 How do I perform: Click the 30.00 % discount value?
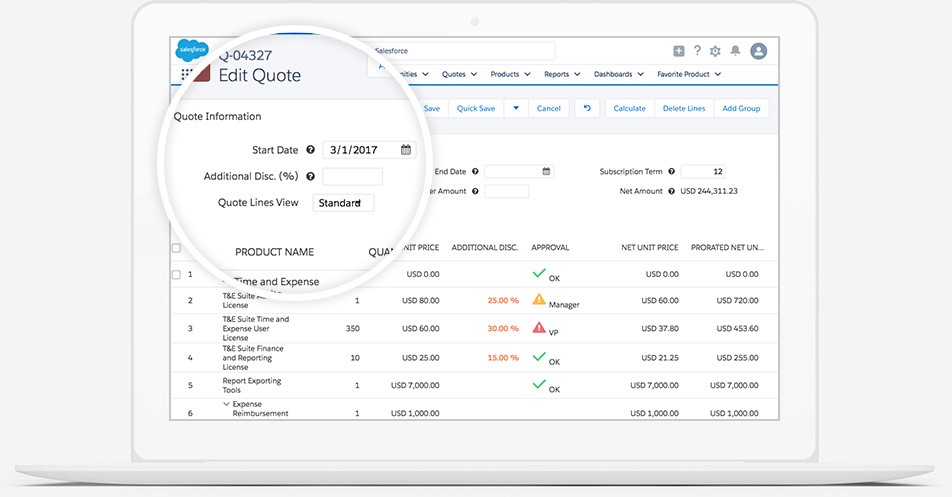pyautogui.click(x=503, y=328)
